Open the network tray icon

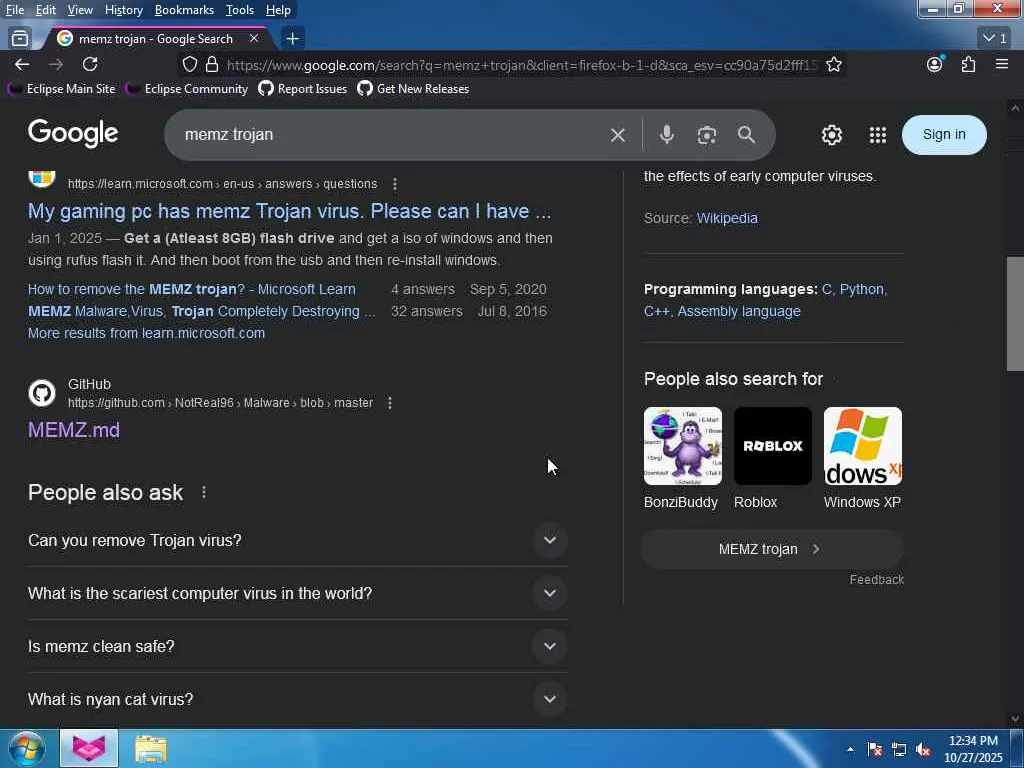click(x=899, y=749)
